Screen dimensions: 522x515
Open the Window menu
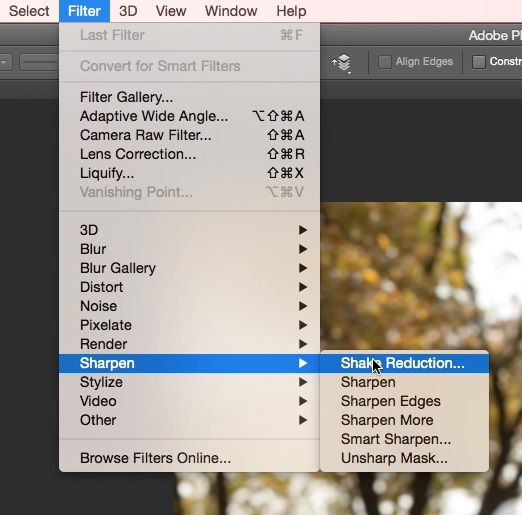click(231, 11)
